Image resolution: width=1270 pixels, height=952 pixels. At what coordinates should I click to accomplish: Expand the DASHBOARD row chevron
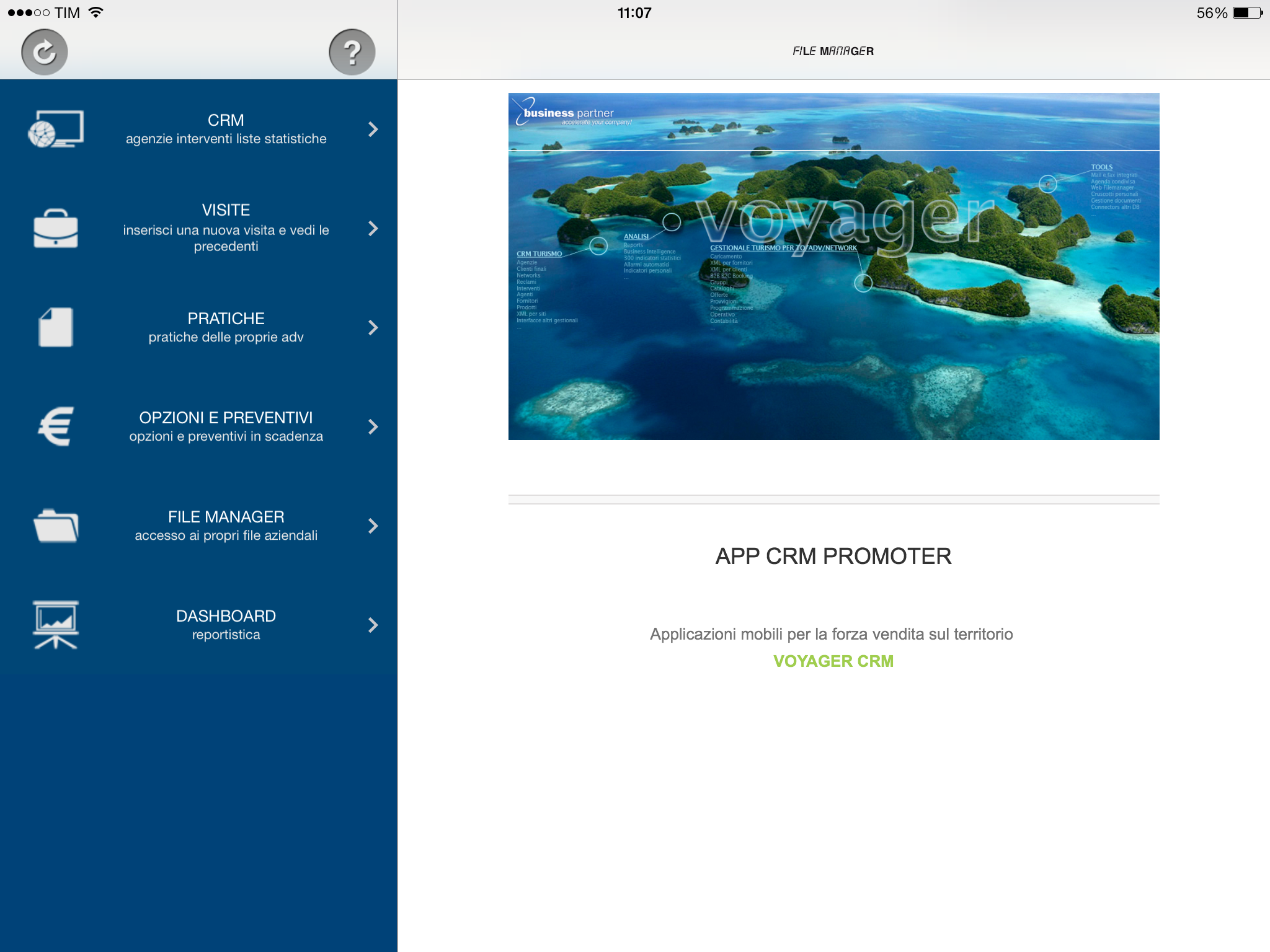(373, 625)
